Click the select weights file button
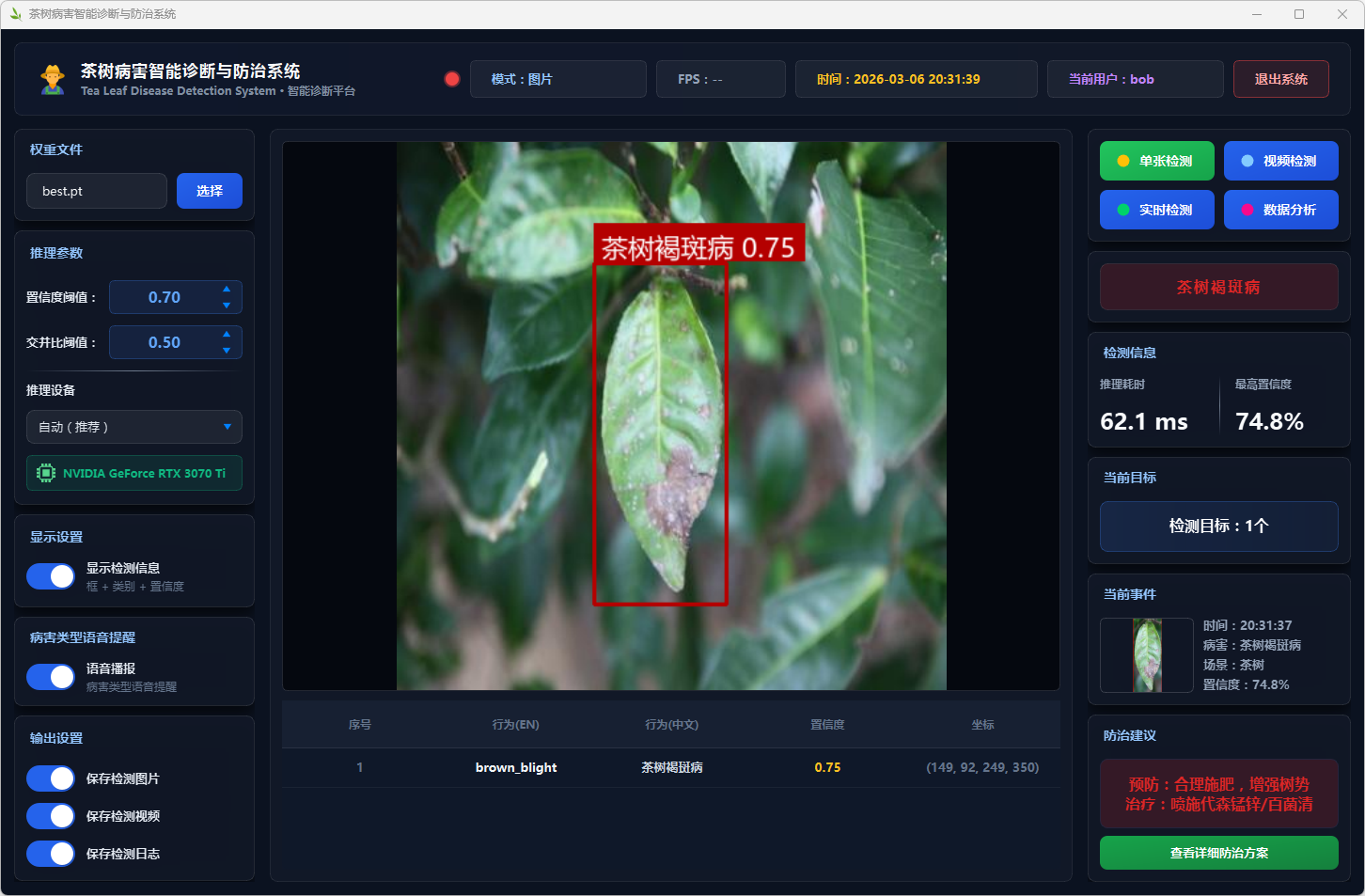 click(210, 191)
